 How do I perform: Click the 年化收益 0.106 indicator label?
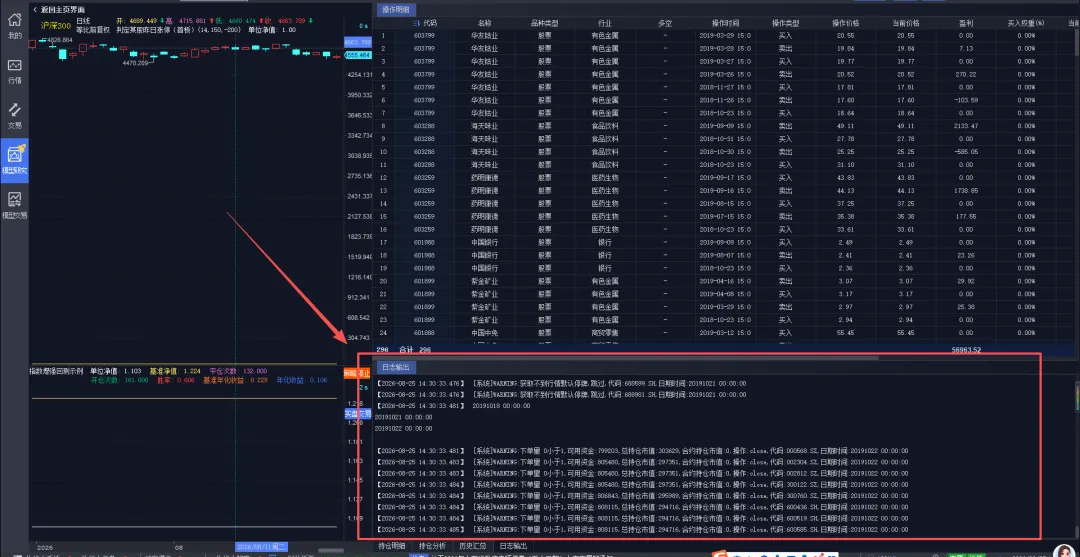point(302,379)
